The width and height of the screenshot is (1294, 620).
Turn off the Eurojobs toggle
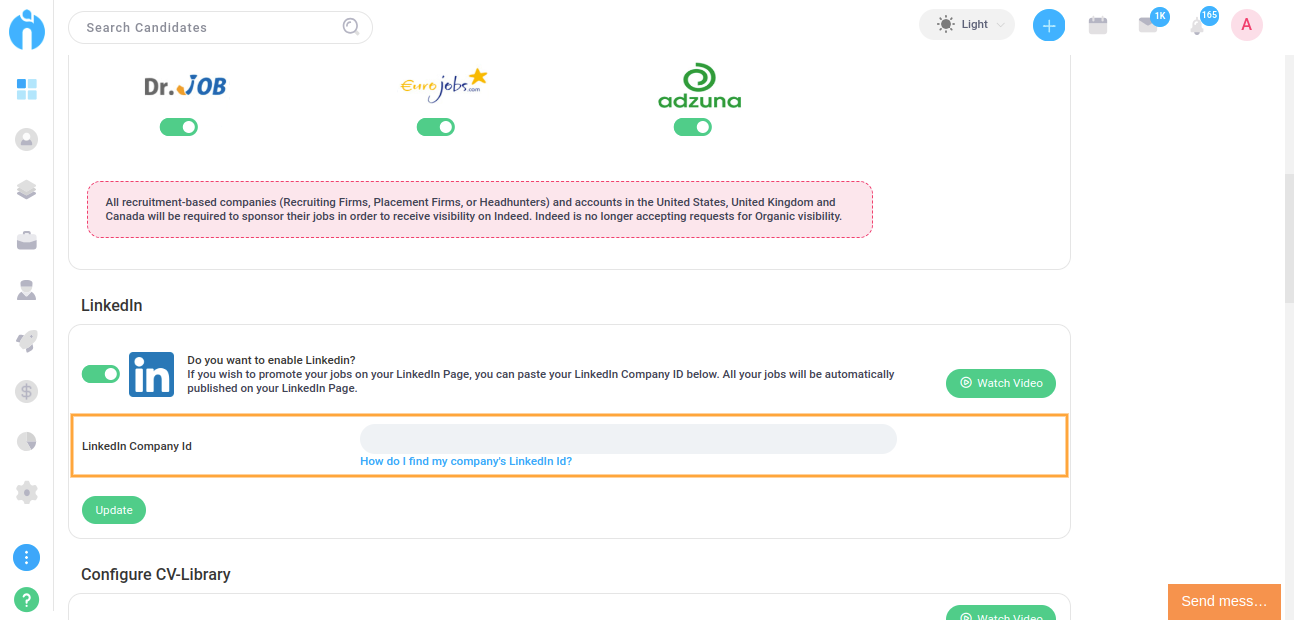click(x=436, y=127)
